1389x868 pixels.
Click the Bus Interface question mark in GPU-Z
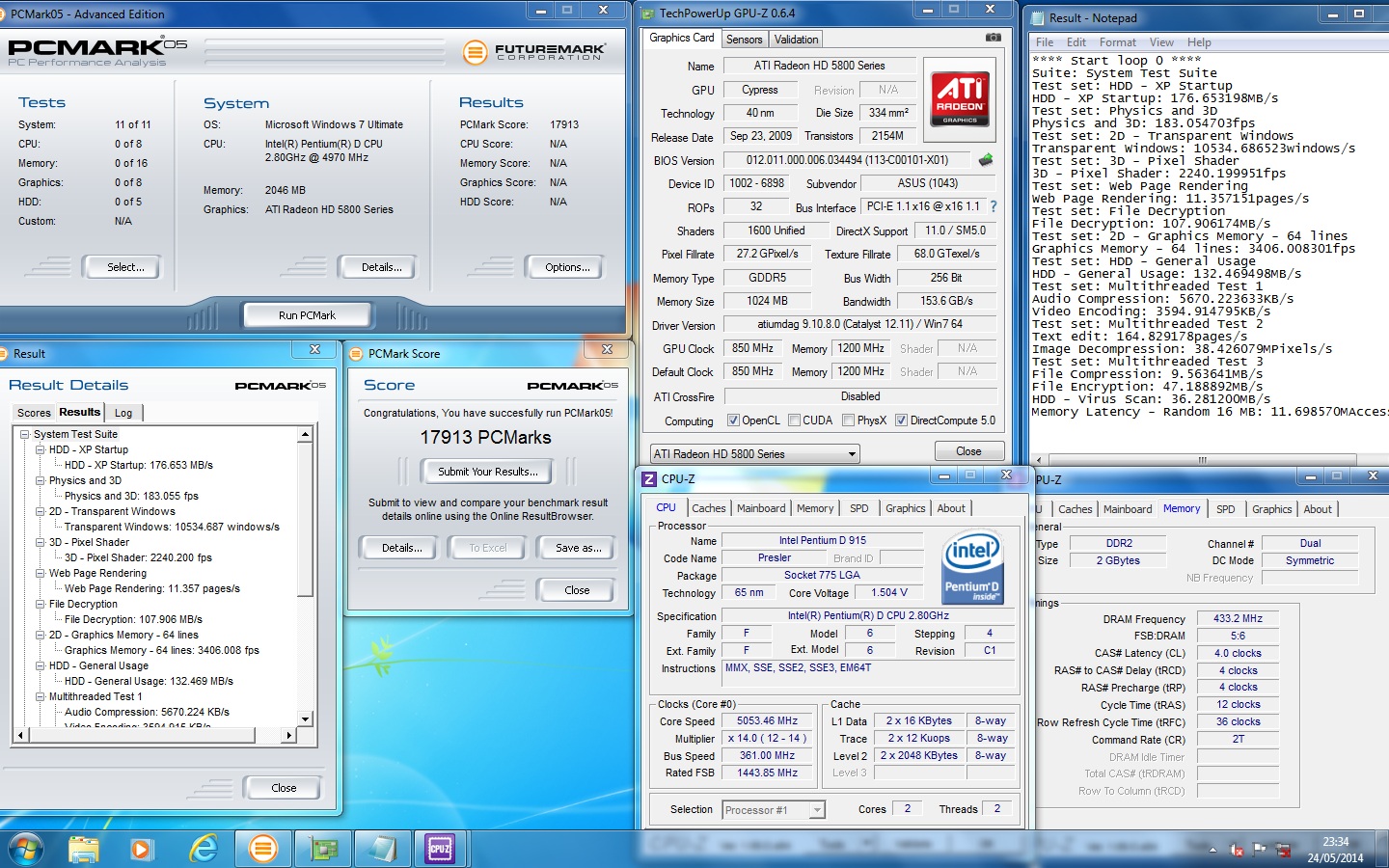point(994,206)
